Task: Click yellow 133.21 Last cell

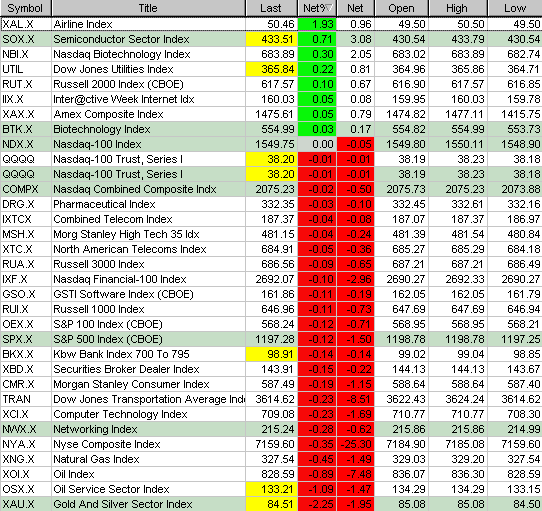Action: coord(272,489)
